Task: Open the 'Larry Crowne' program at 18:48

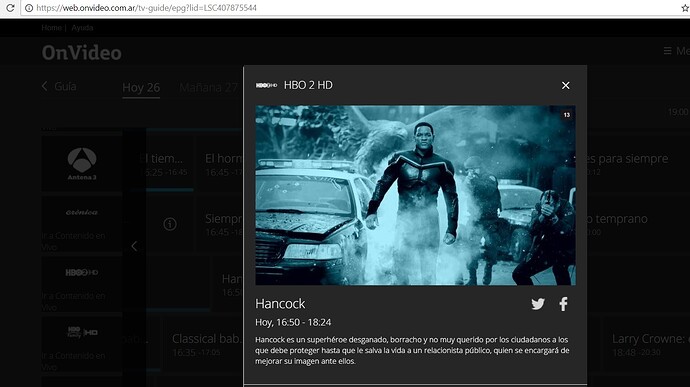Action: pyautogui.click(x=647, y=344)
